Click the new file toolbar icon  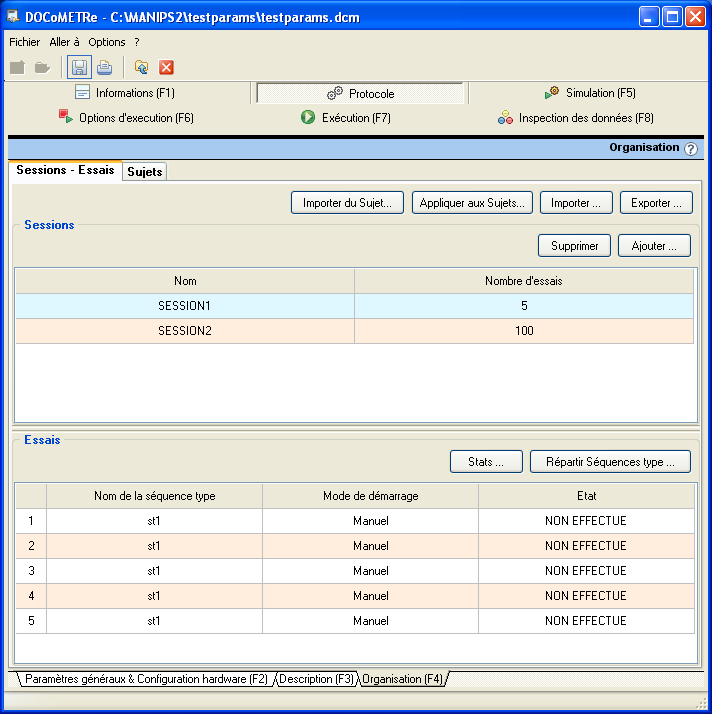click(17, 67)
